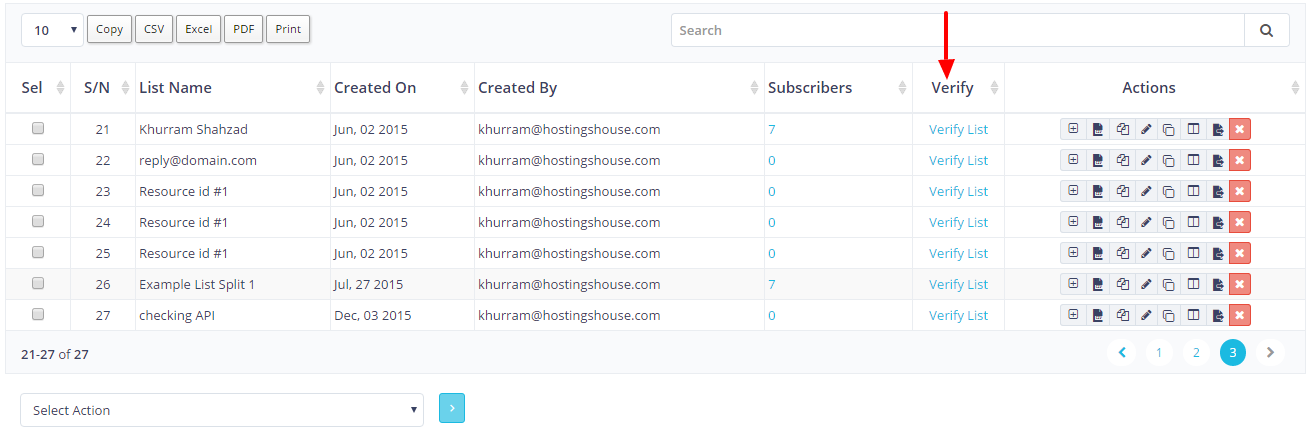The image size is (1312, 434).
Task: Click the pencil edit icon for Khurram Shahzad list
Action: (x=1146, y=129)
